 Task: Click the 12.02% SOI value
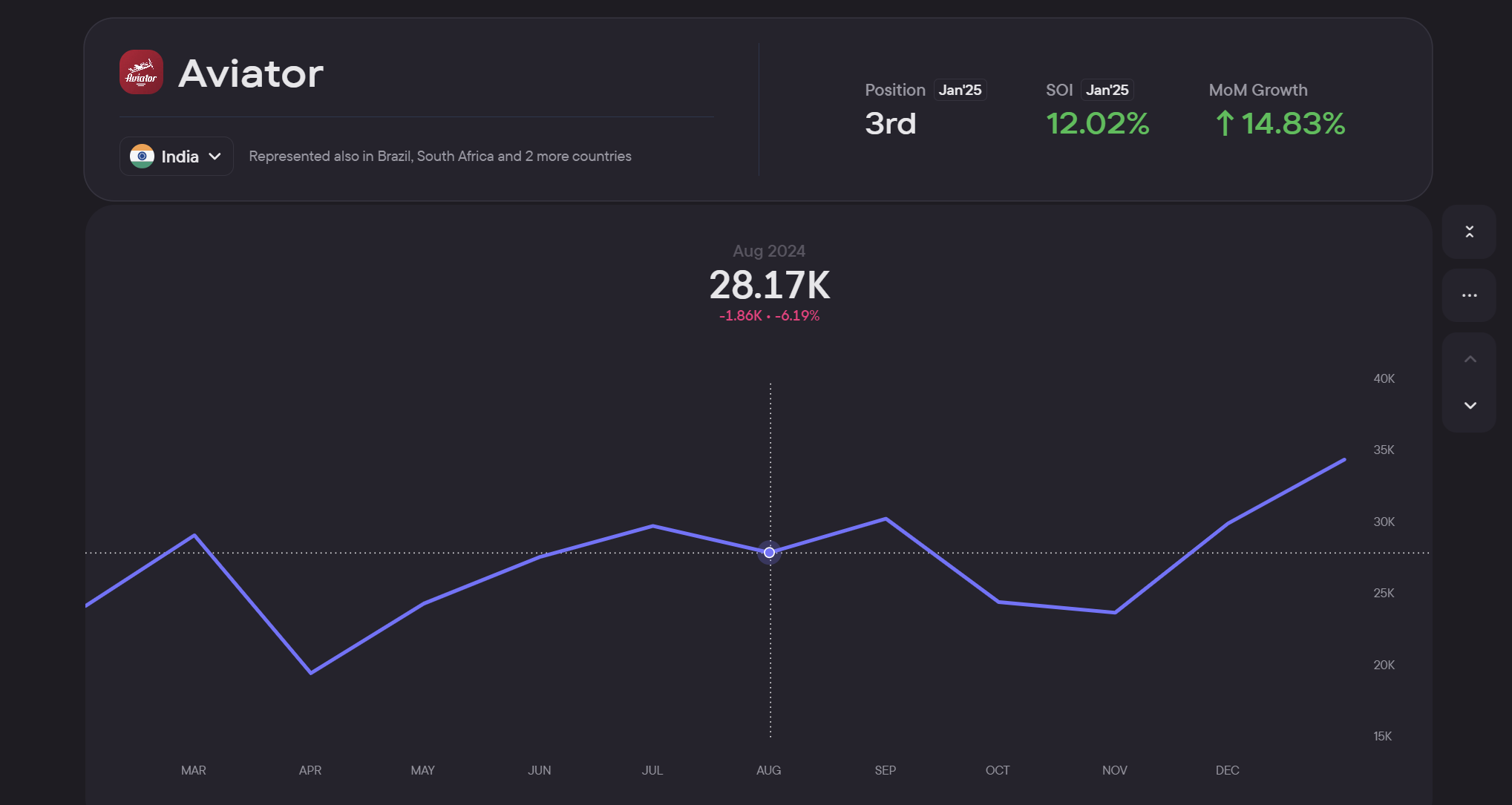[x=1098, y=123]
